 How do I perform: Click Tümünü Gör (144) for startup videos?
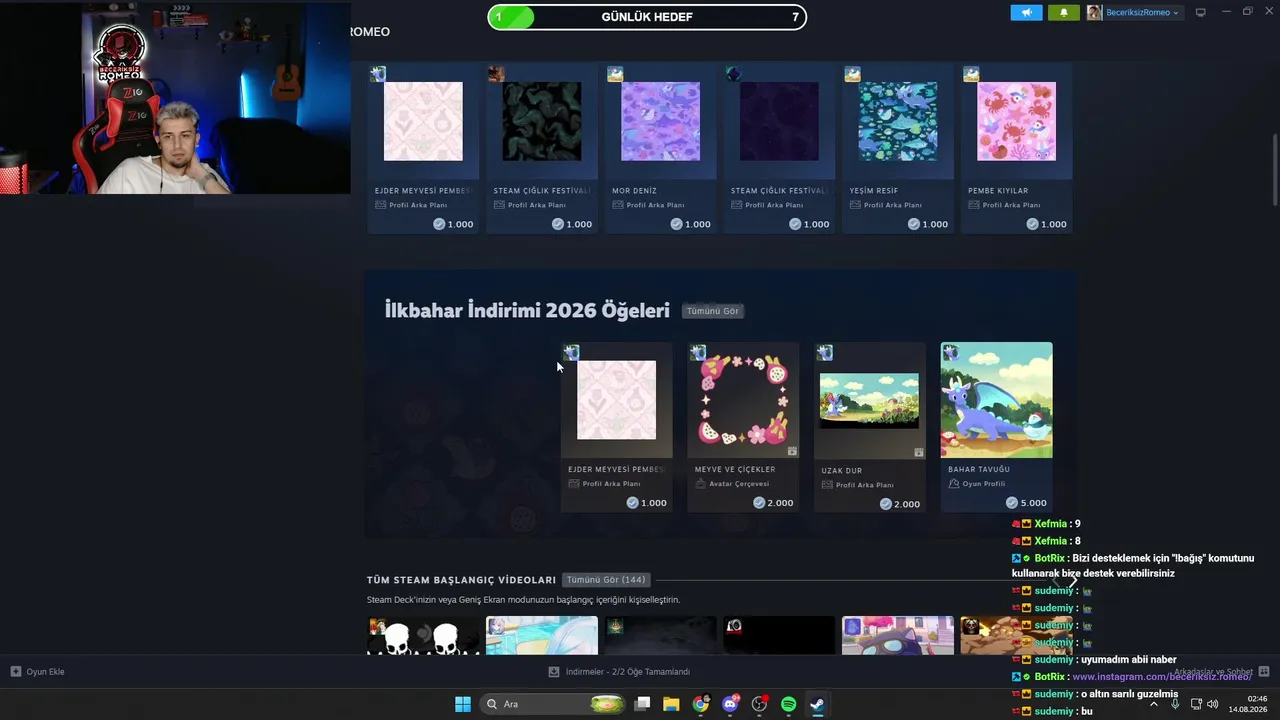pos(606,580)
